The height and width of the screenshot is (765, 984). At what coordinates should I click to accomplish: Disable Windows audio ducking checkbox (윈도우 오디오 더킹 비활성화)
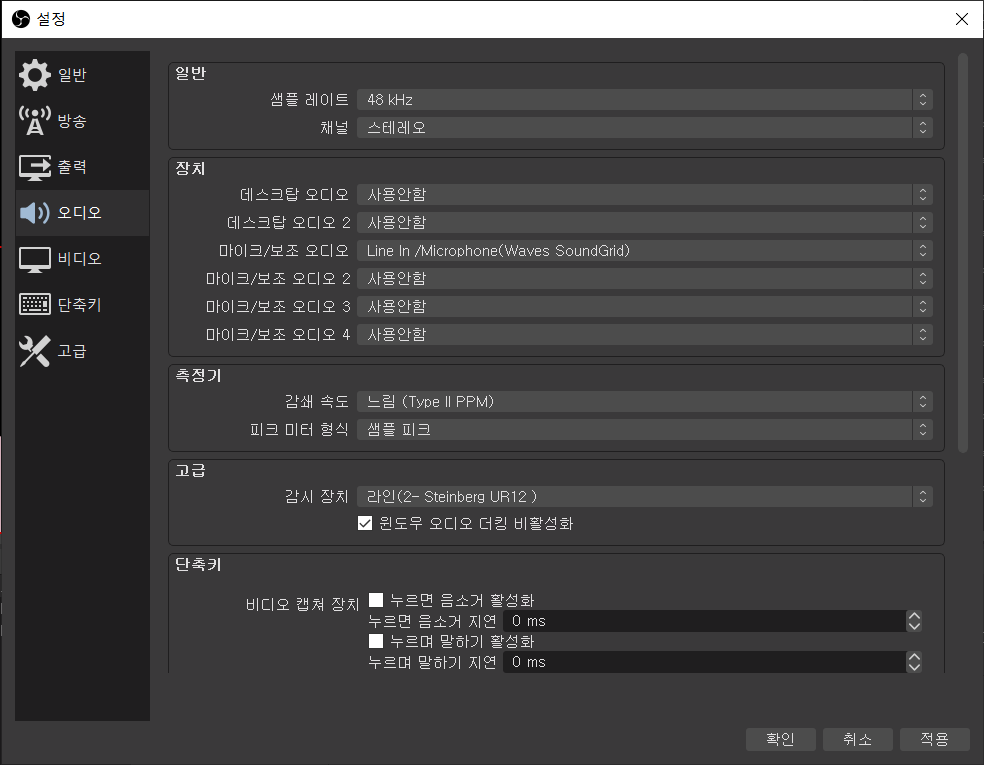tap(365, 523)
